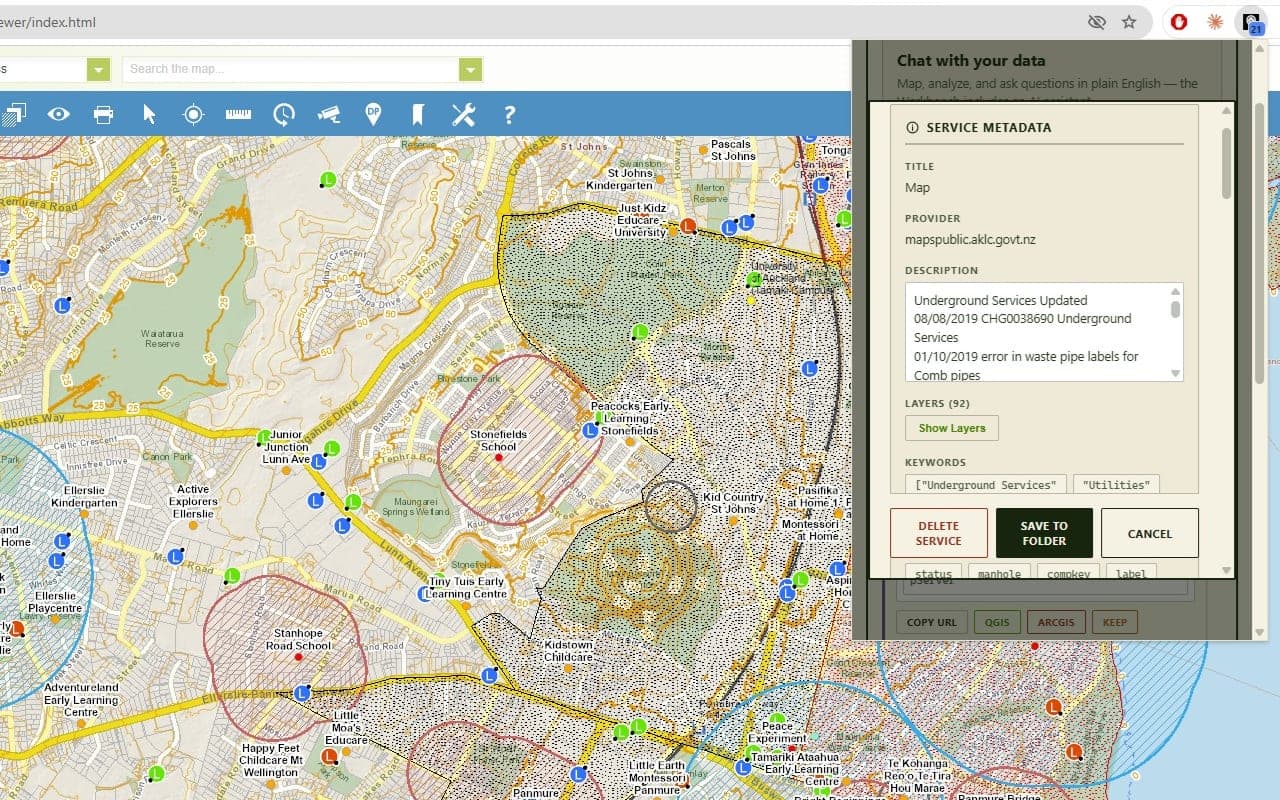Image resolution: width=1280 pixels, height=800 pixels.
Task: Open the help question mark
Action: 509,114
